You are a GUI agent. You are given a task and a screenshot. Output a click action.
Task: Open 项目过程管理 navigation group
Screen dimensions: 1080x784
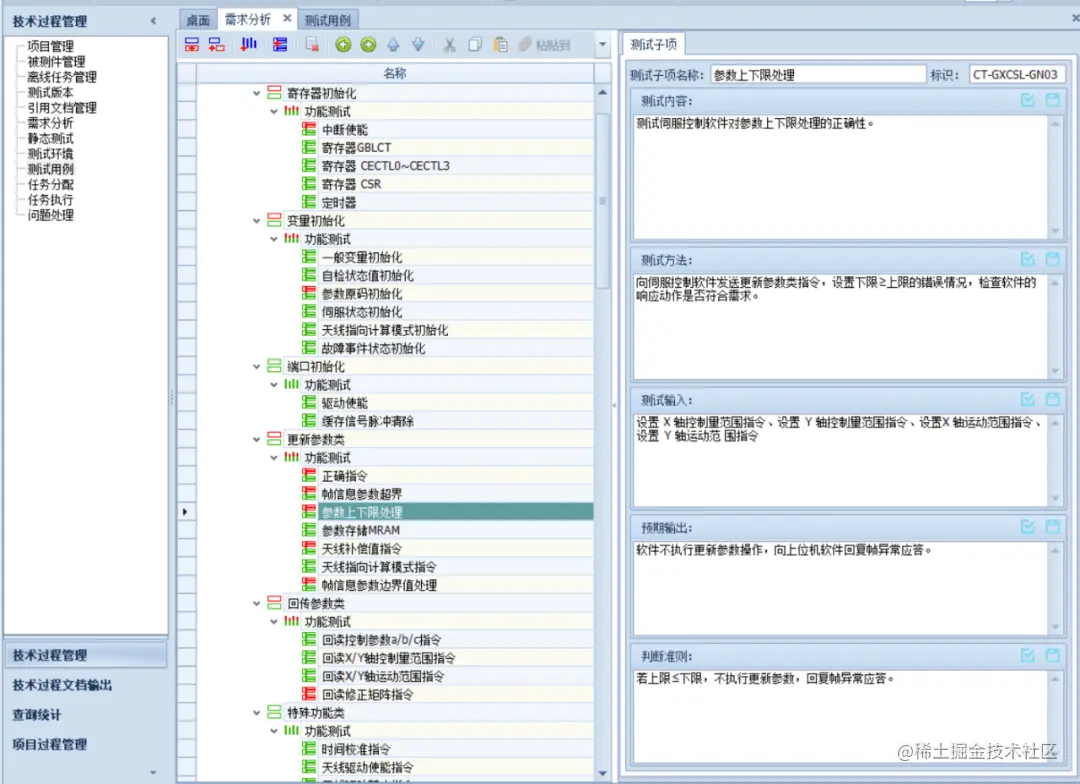coord(50,744)
